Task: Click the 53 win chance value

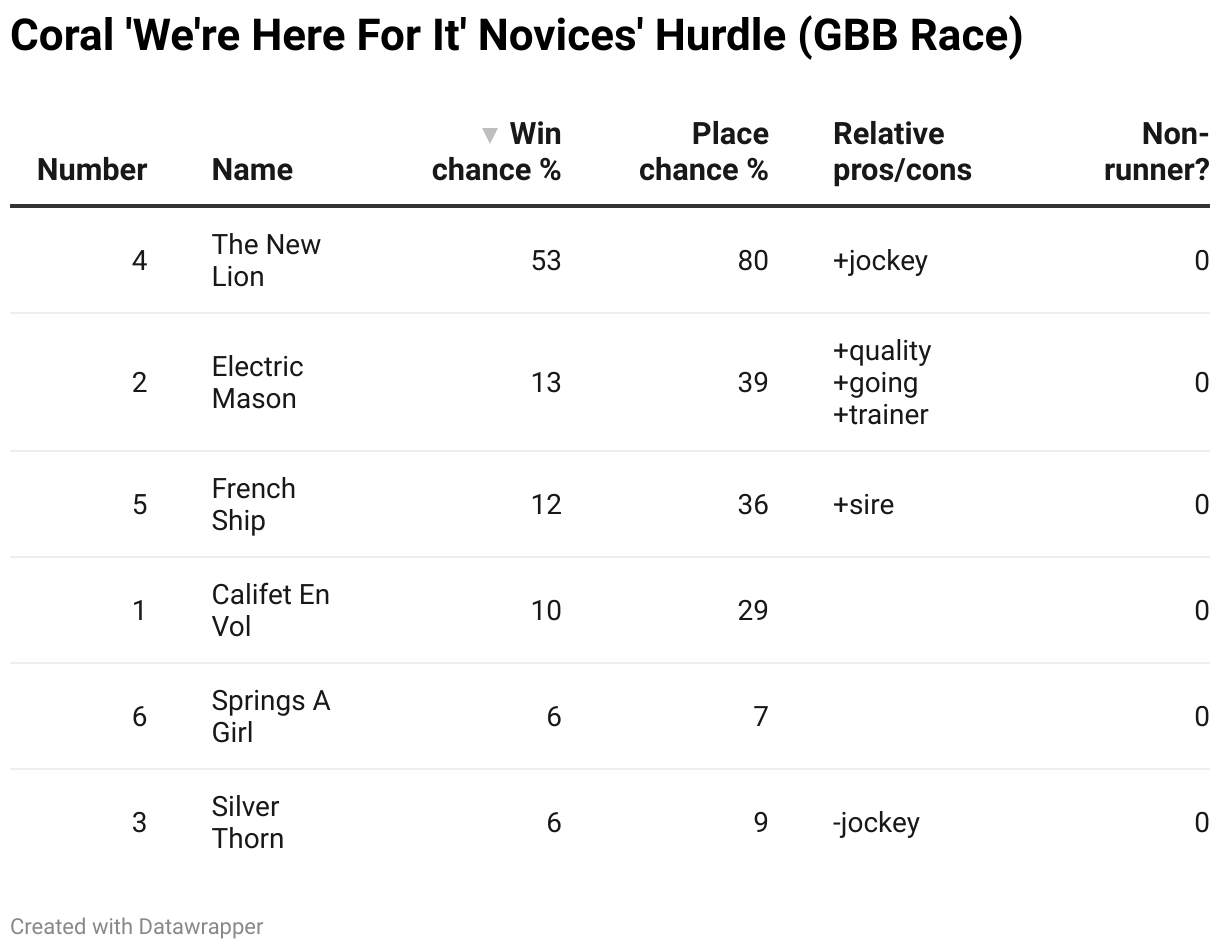Action: pos(546,260)
